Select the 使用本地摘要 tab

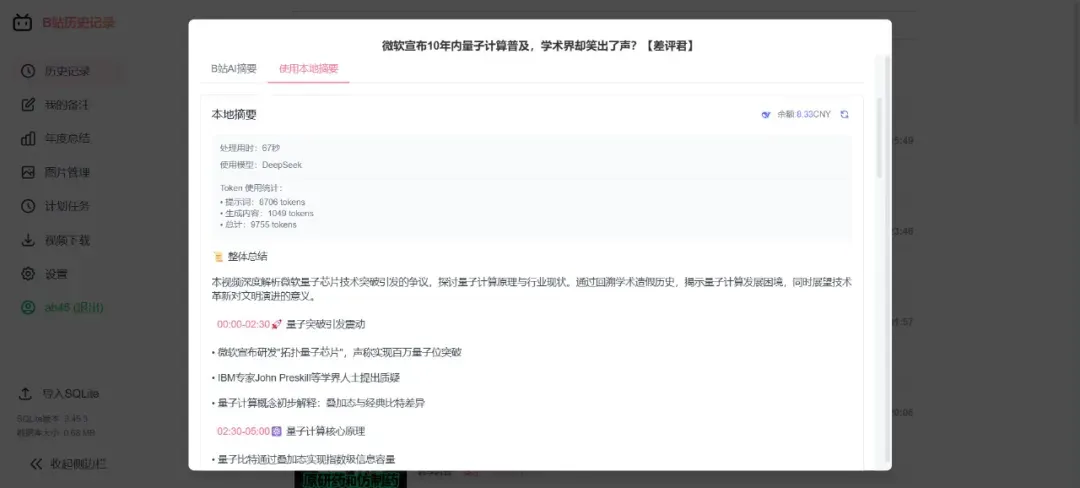tap(309, 69)
